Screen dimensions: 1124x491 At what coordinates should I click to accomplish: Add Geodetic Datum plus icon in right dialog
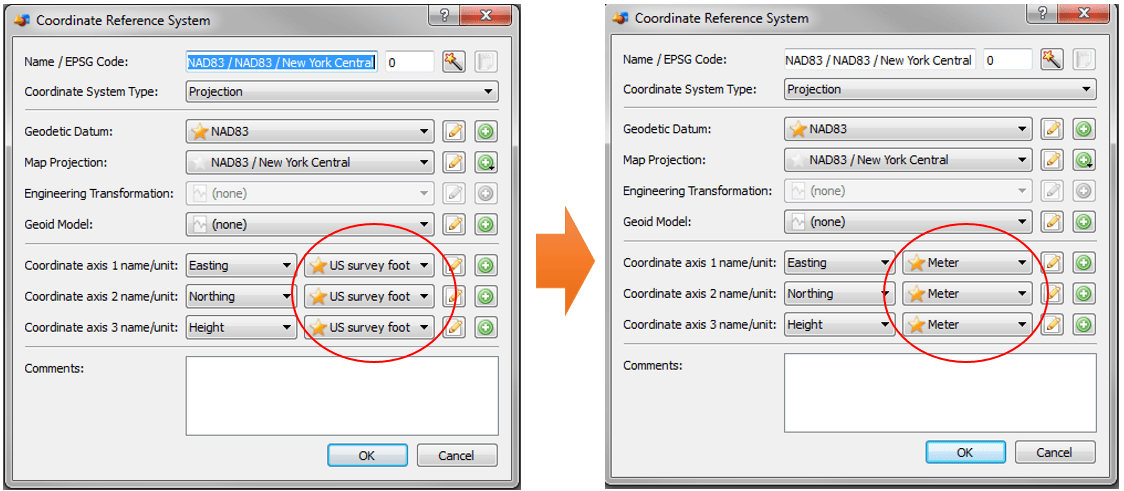(1085, 129)
